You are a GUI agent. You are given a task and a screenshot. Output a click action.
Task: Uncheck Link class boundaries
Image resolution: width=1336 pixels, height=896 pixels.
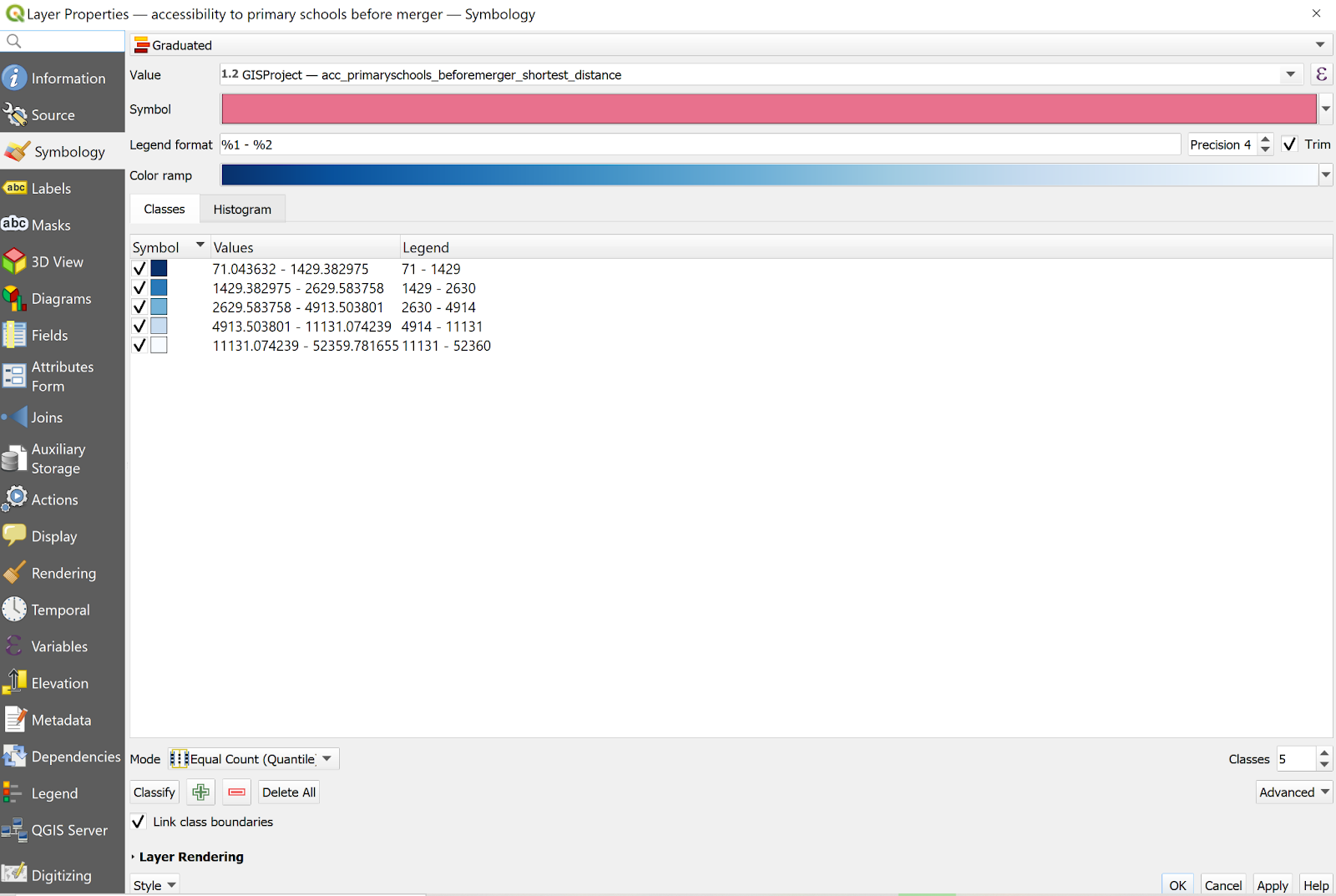point(139,822)
